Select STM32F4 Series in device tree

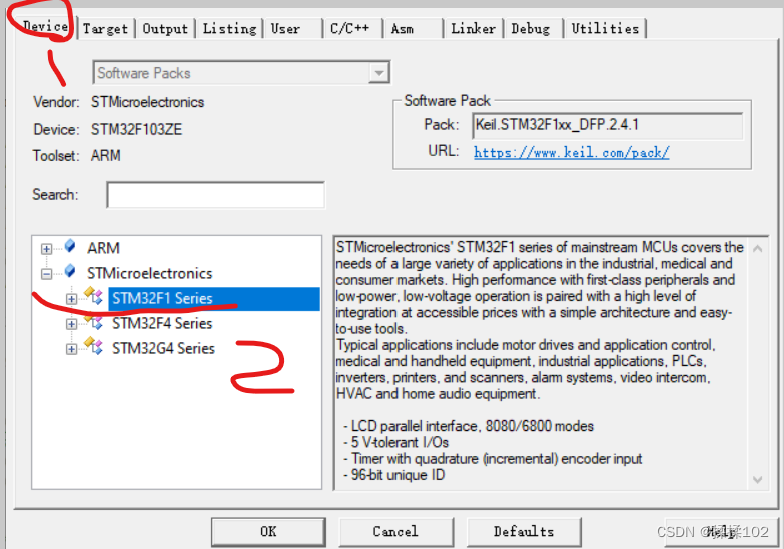162,324
